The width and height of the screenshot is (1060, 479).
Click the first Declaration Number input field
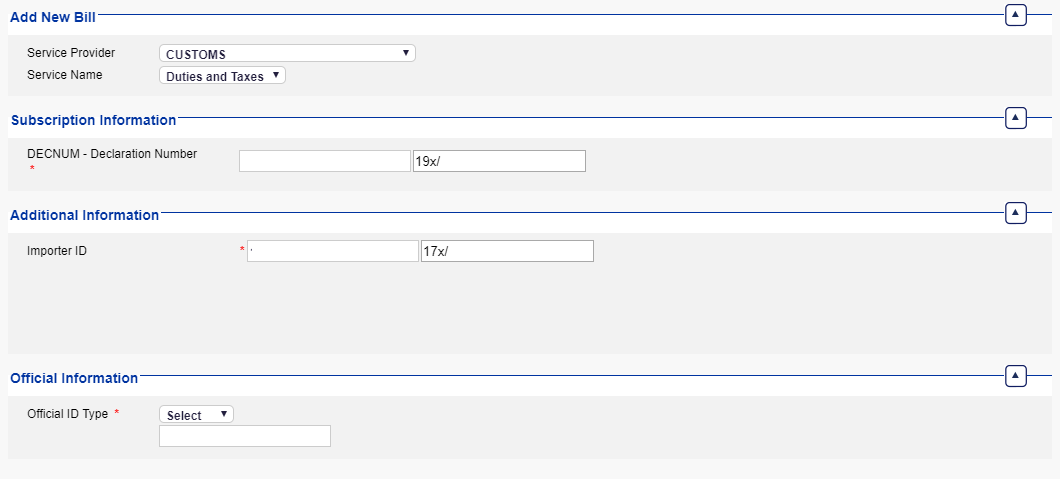[324, 161]
